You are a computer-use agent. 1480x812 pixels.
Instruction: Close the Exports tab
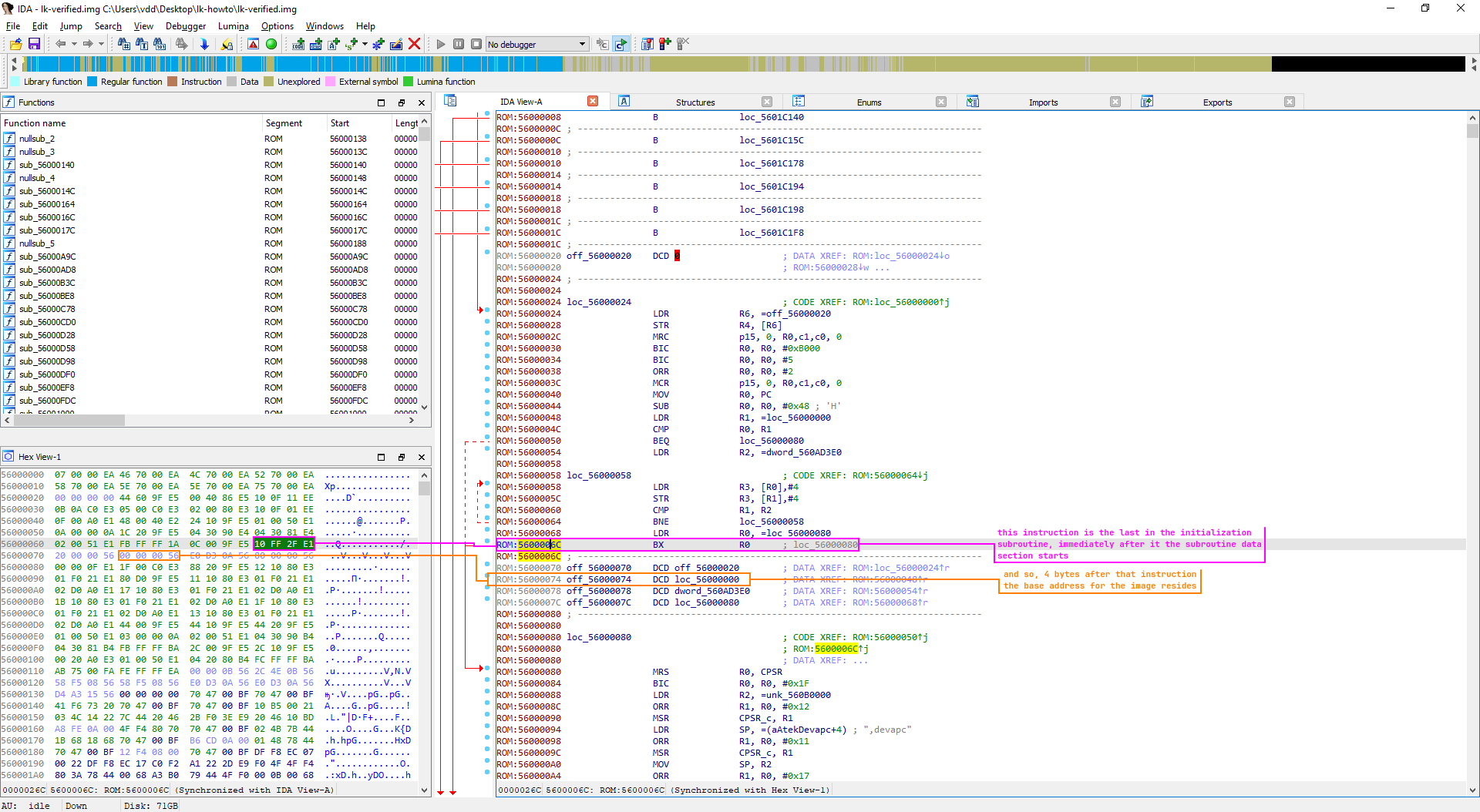pos(1290,102)
